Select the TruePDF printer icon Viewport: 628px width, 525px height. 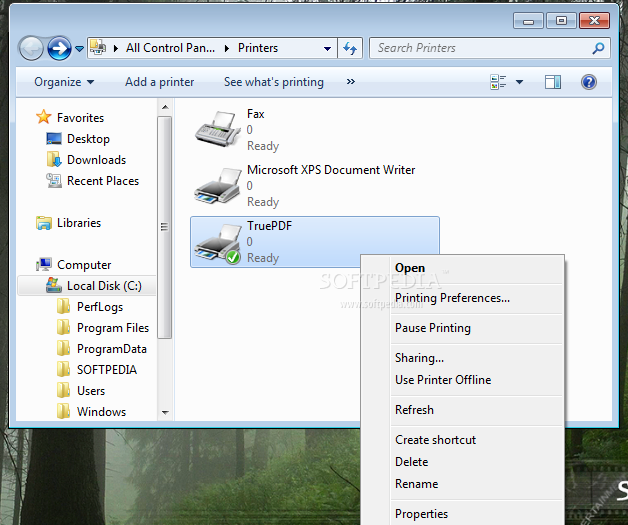click(x=217, y=243)
